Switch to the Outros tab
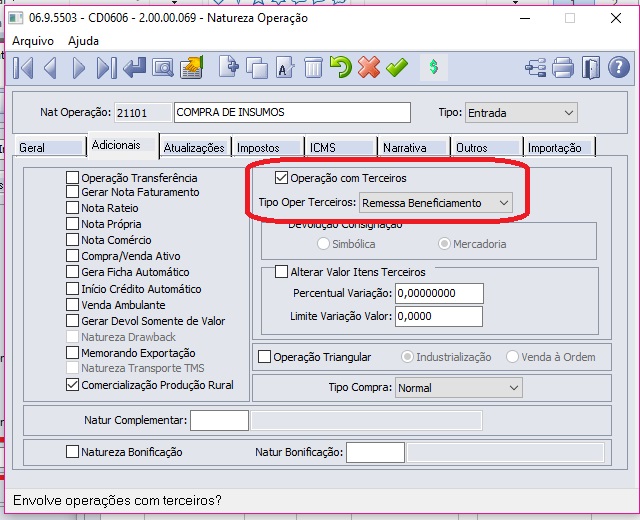This screenshot has height=520, width=640. pos(487,147)
